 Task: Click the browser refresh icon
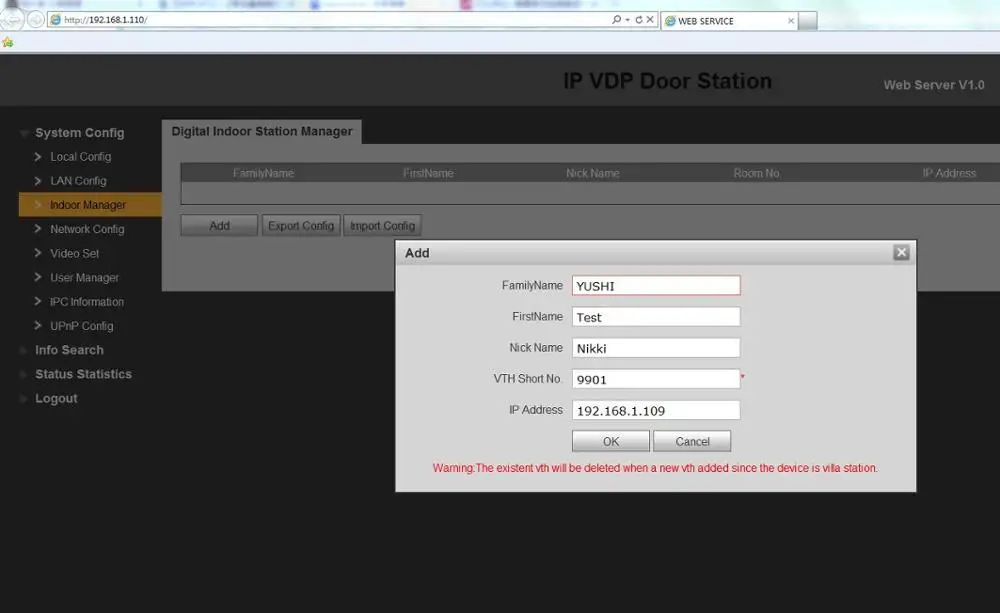coord(638,20)
